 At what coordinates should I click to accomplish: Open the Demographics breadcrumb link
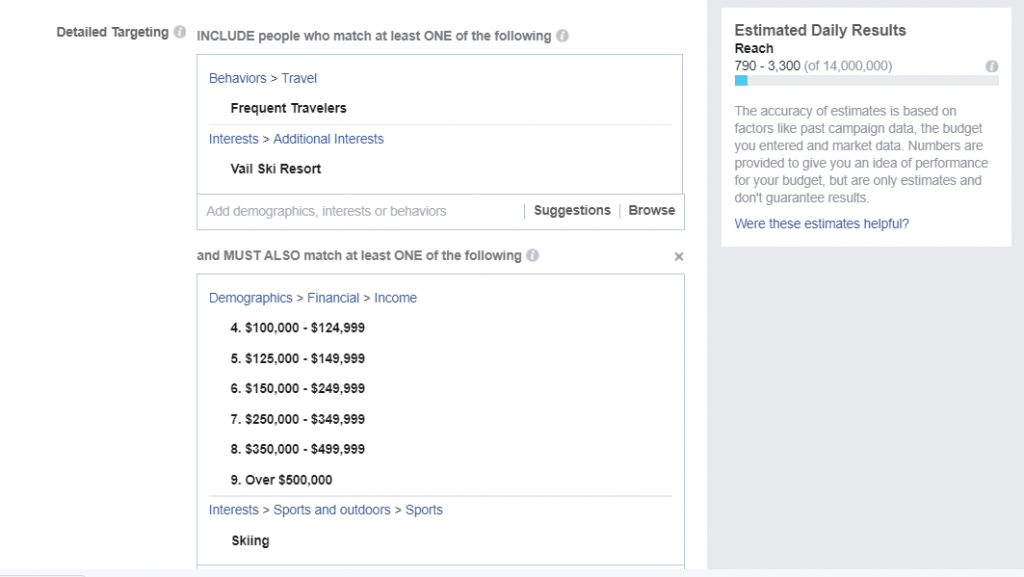tap(251, 298)
